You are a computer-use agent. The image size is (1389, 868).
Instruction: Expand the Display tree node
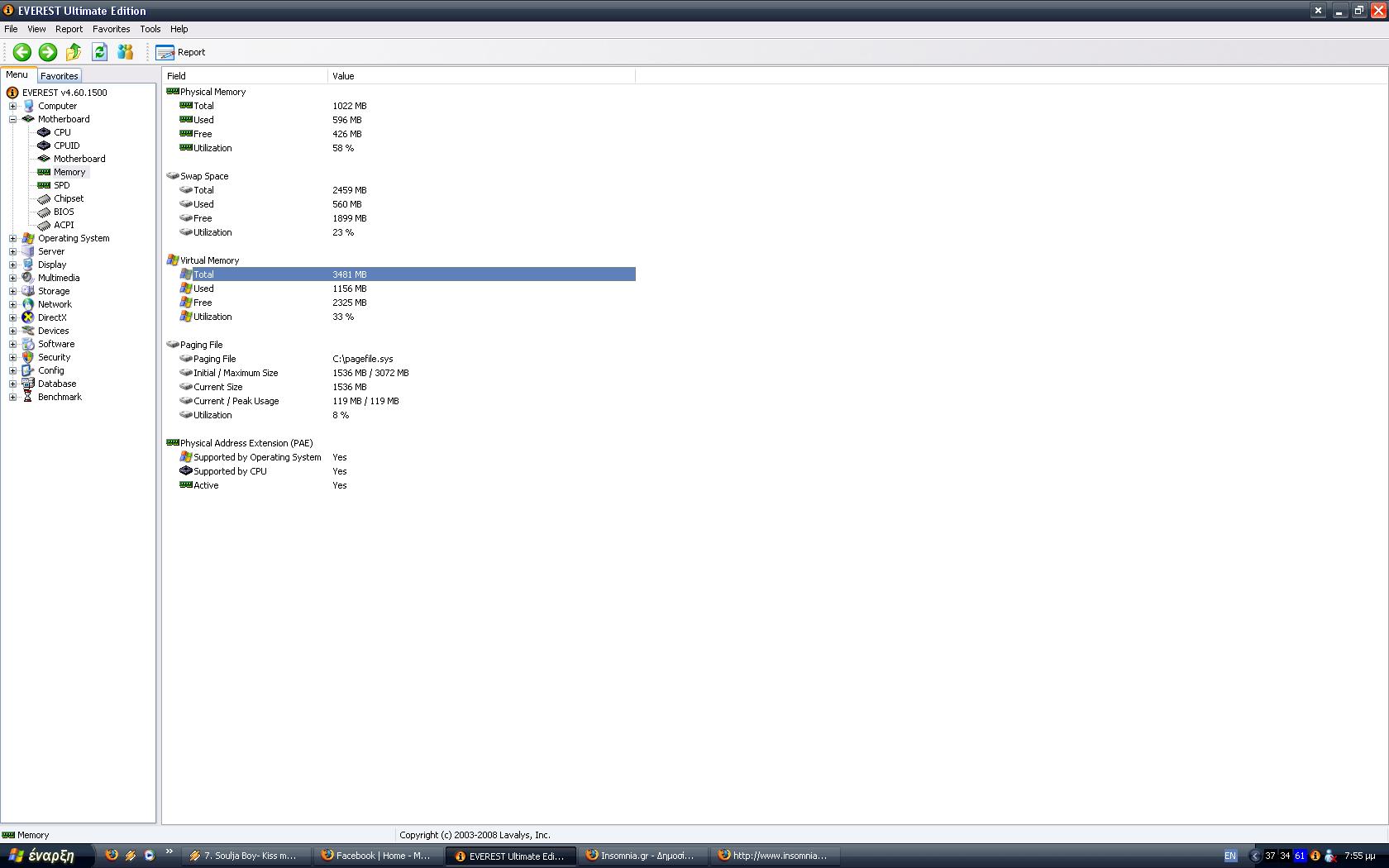12,265
